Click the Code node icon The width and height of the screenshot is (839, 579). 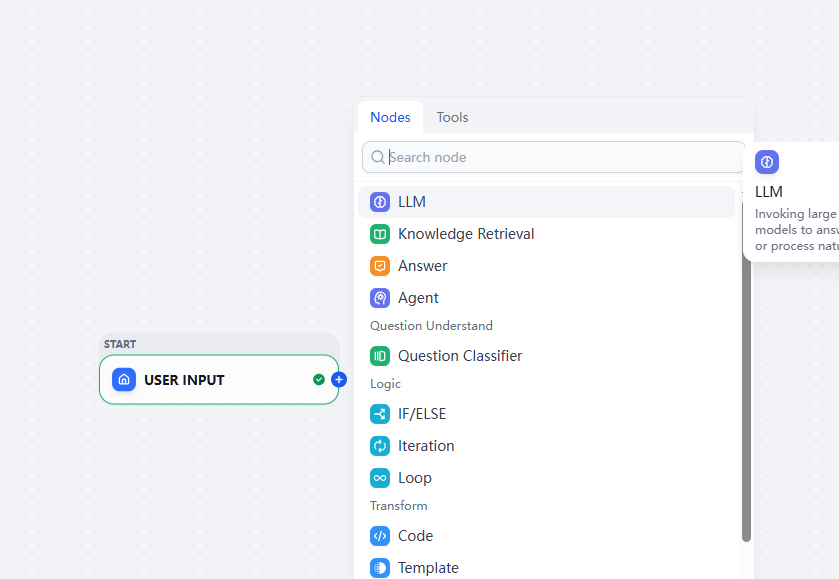coord(380,536)
